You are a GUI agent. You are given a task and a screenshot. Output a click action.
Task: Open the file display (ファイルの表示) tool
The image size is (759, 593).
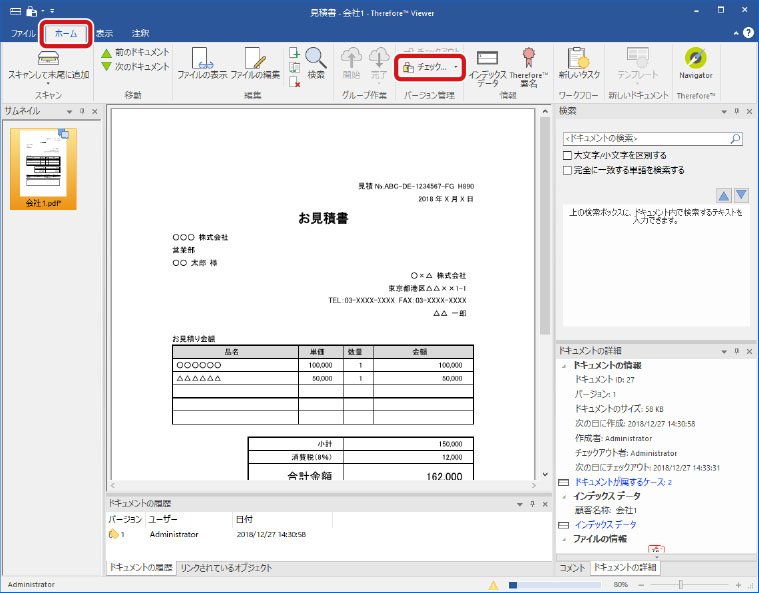tap(200, 60)
